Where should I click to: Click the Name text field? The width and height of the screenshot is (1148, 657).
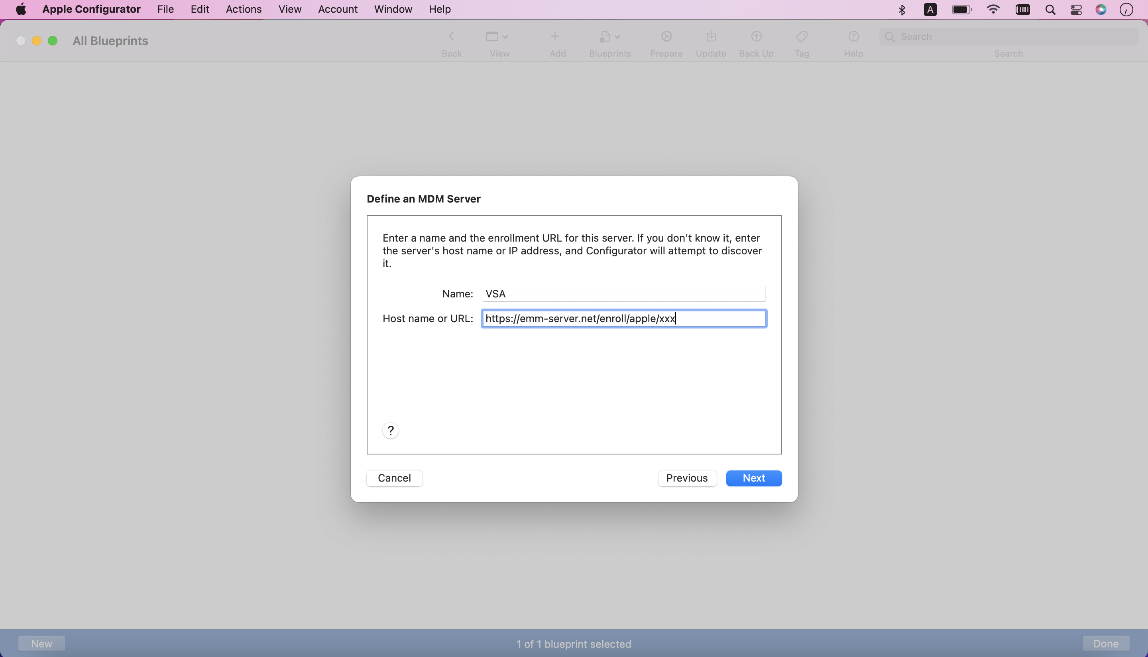pyautogui.click(x=623, y=294)
